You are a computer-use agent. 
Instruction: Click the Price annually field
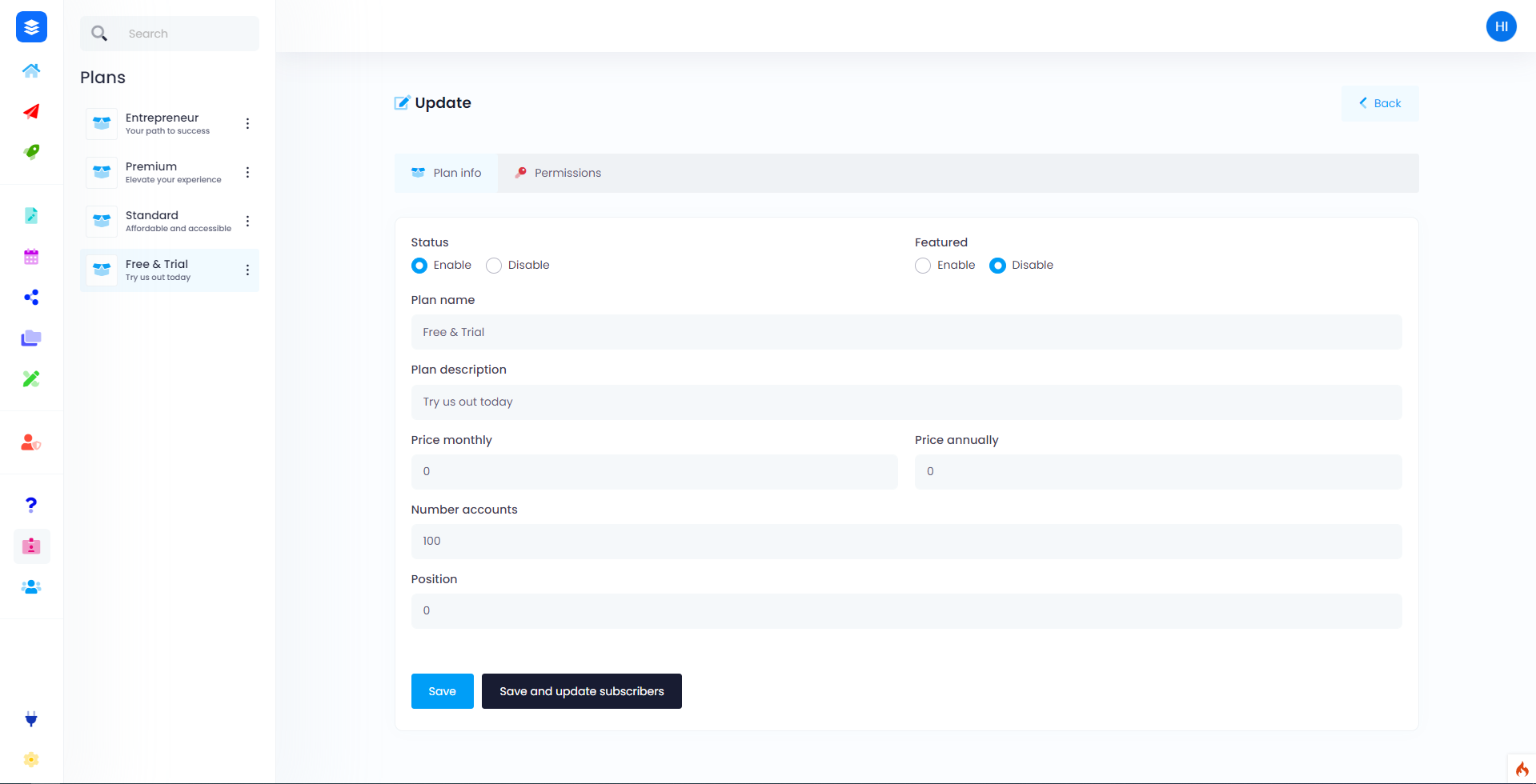coord(1158,471)
